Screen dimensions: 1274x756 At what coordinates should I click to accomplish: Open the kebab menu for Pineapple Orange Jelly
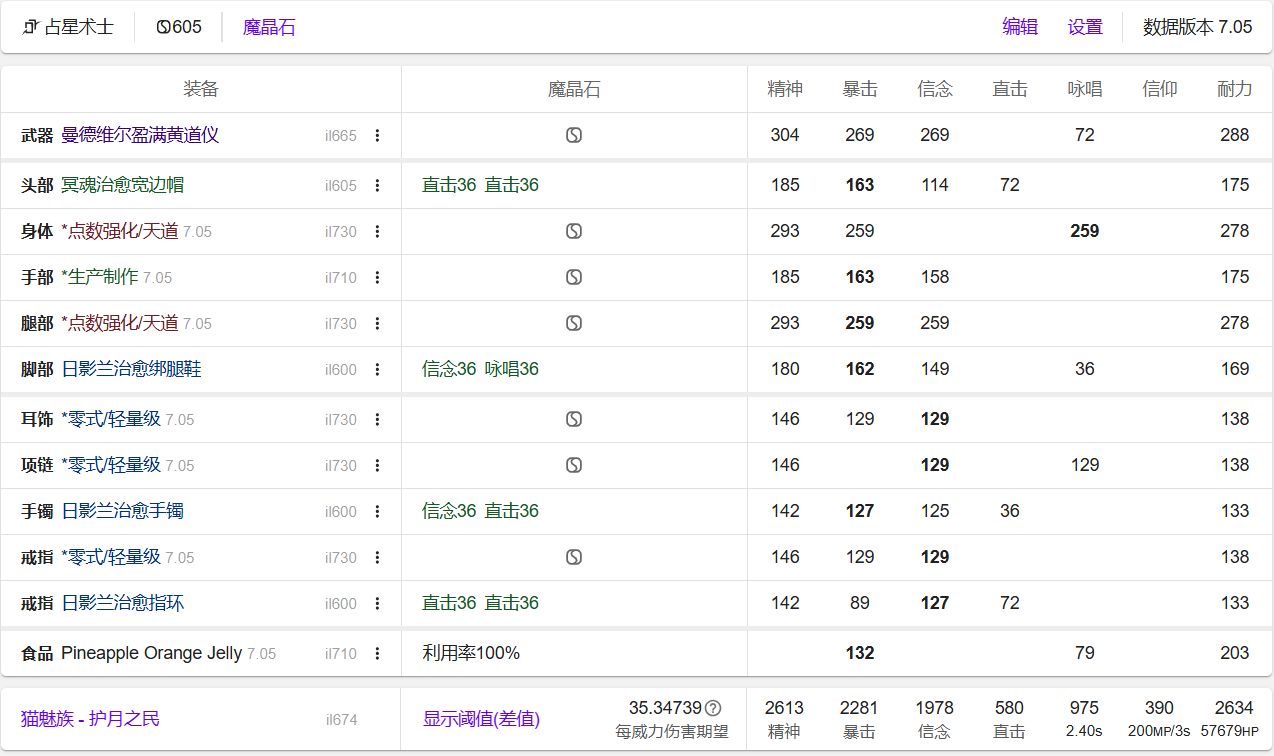(377, 653)
